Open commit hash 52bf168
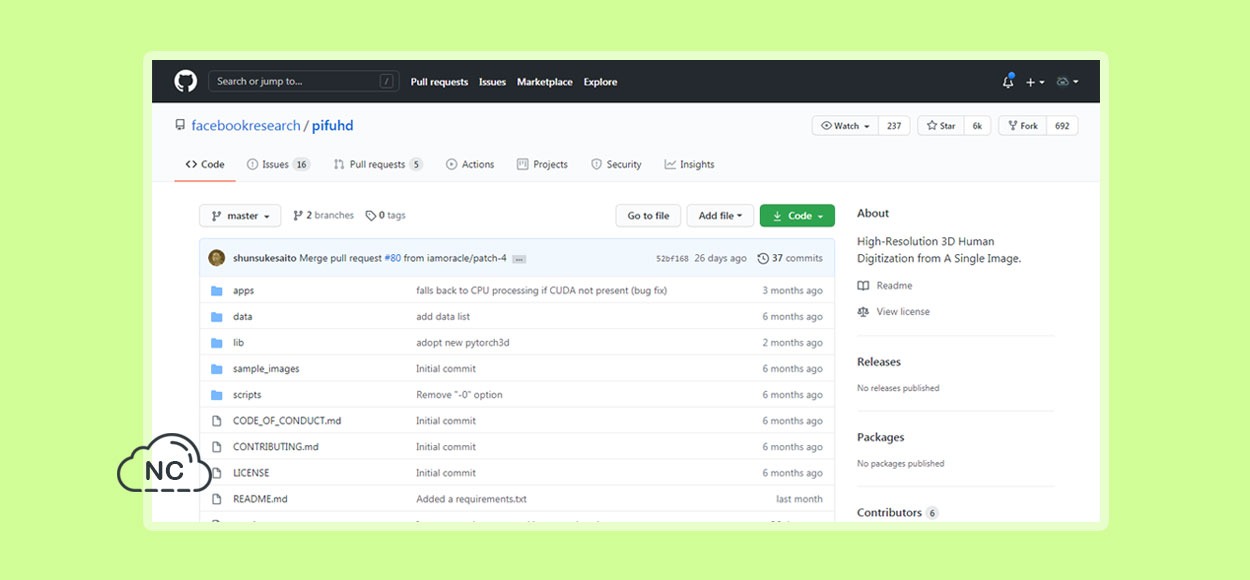The width and height of the screenshot is (1250, 580). pos(672,258)
